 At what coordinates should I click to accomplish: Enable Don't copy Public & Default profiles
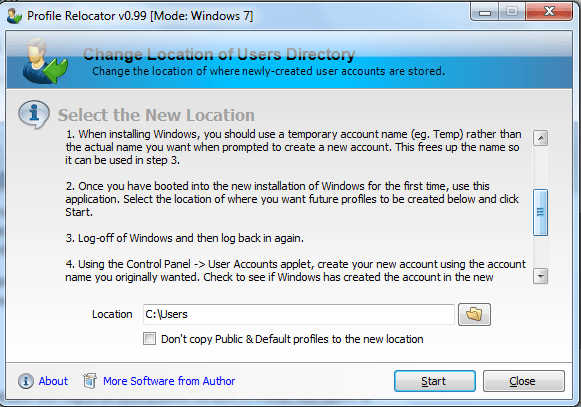coord(149,339)
